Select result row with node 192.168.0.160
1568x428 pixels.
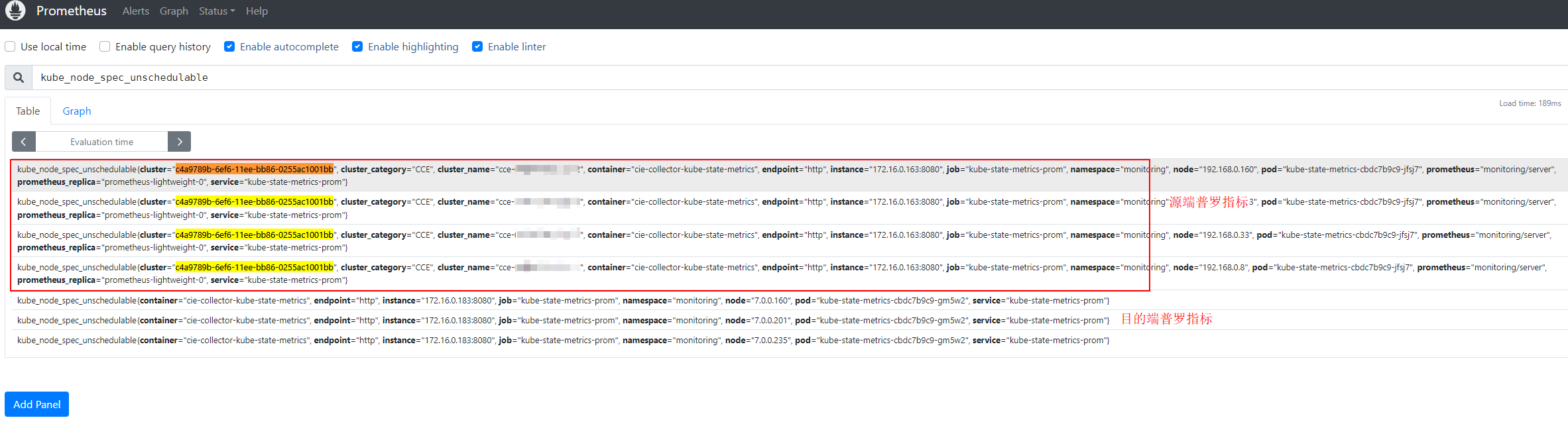point(789,176)
